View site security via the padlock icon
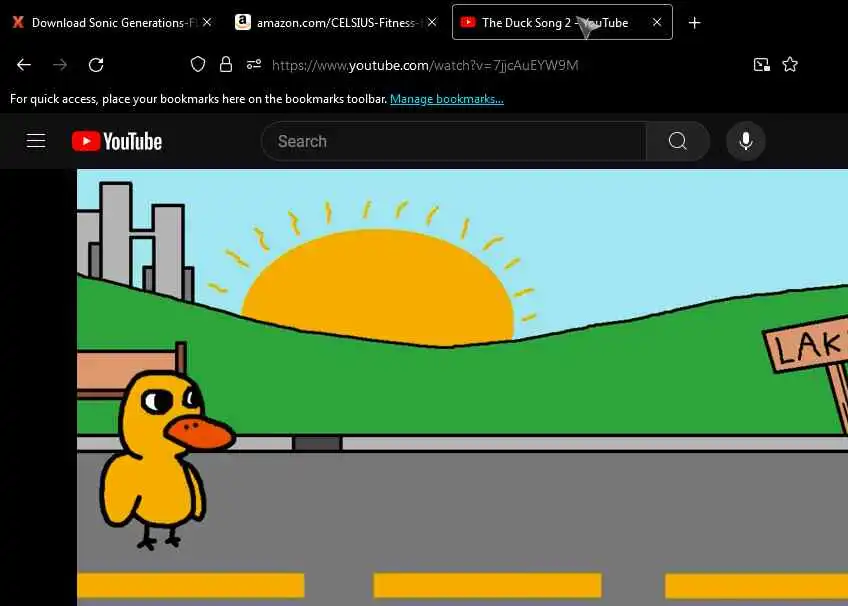 coord(226,65)
